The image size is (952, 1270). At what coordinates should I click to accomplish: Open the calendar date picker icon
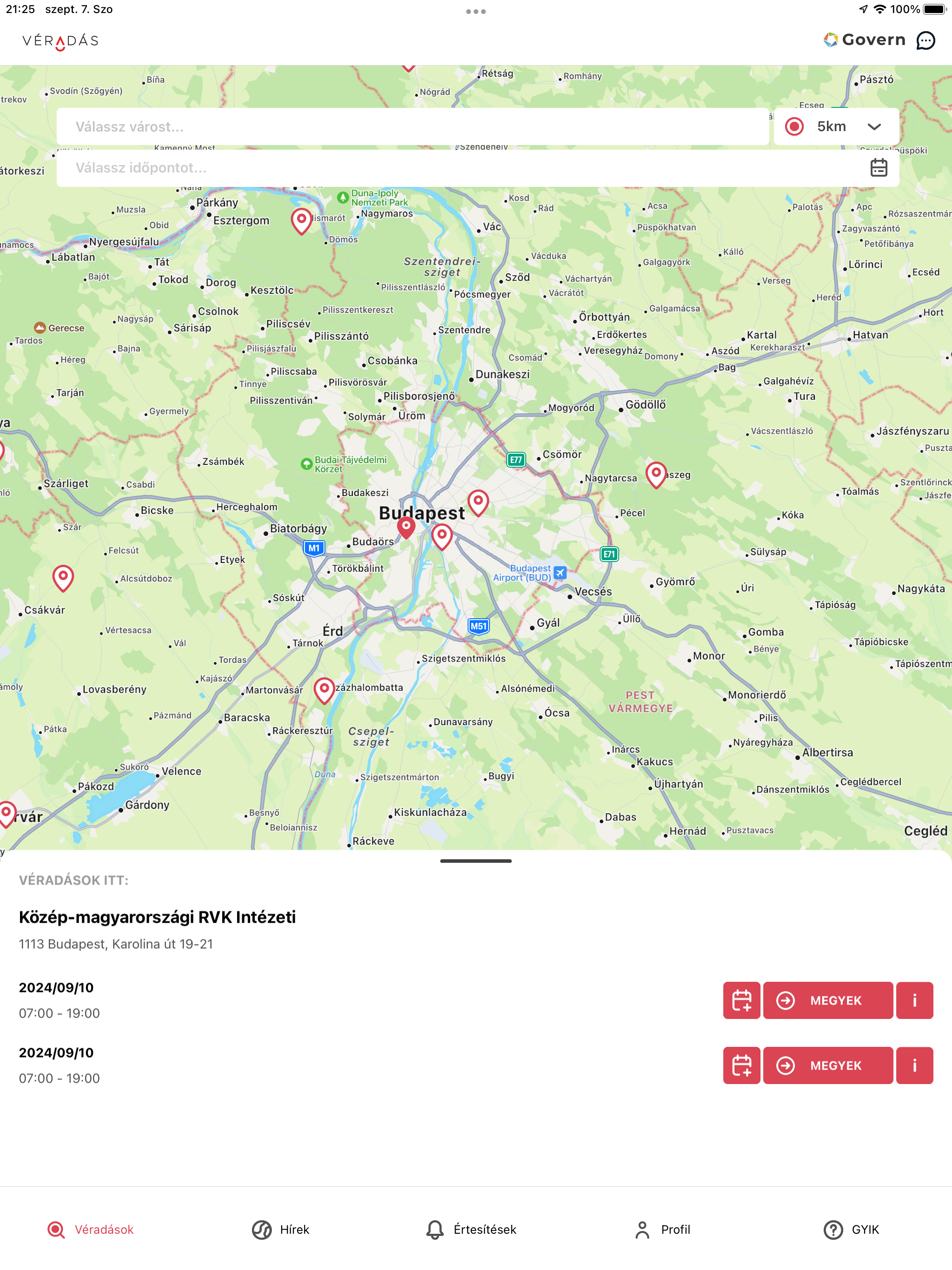point(879,168)
